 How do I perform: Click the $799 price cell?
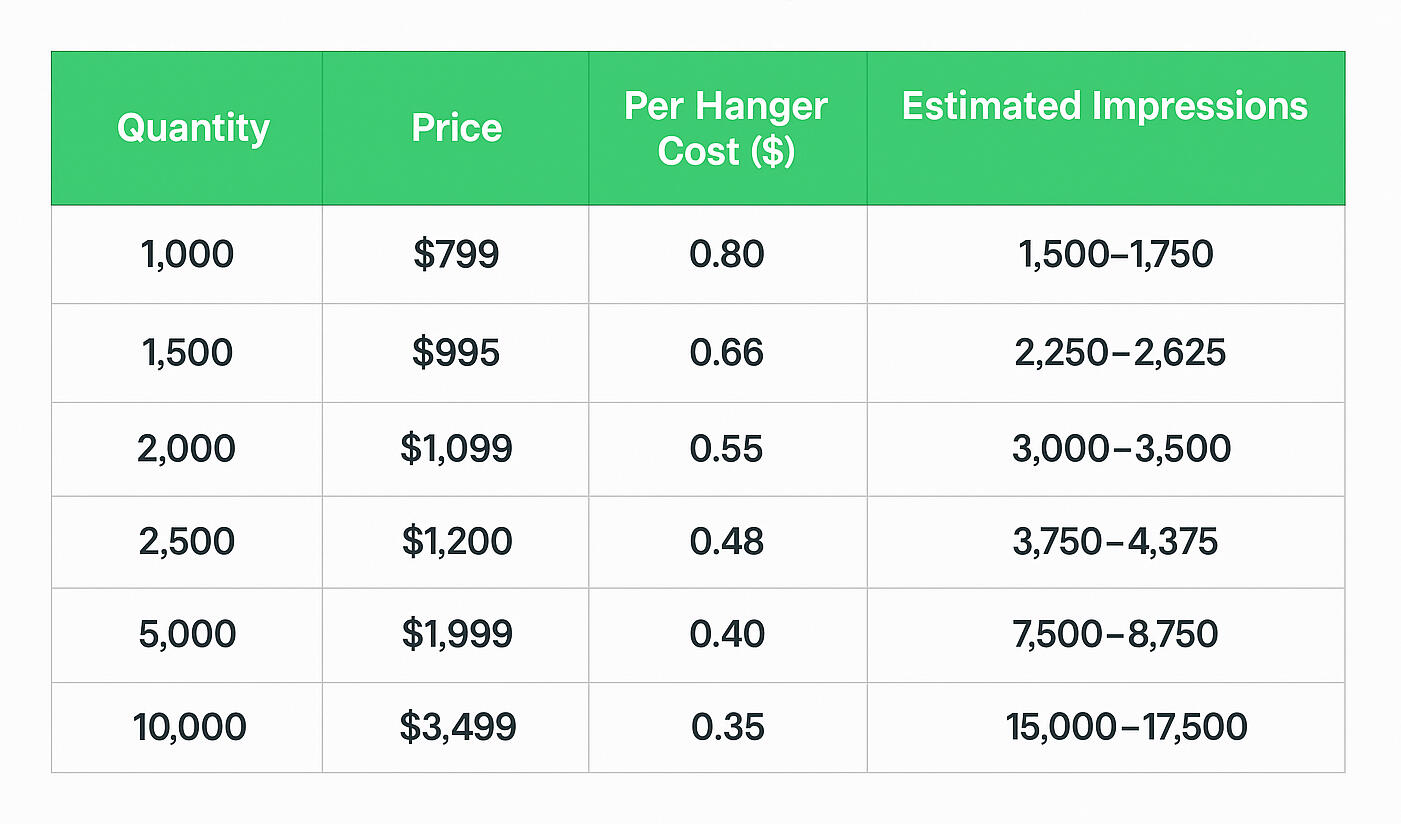456,255
